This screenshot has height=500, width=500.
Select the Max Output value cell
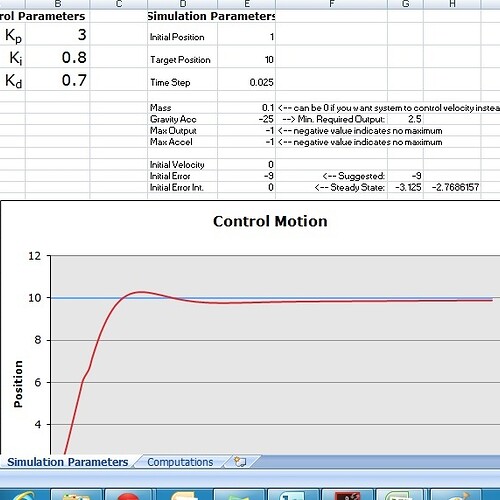coord(247,130)
